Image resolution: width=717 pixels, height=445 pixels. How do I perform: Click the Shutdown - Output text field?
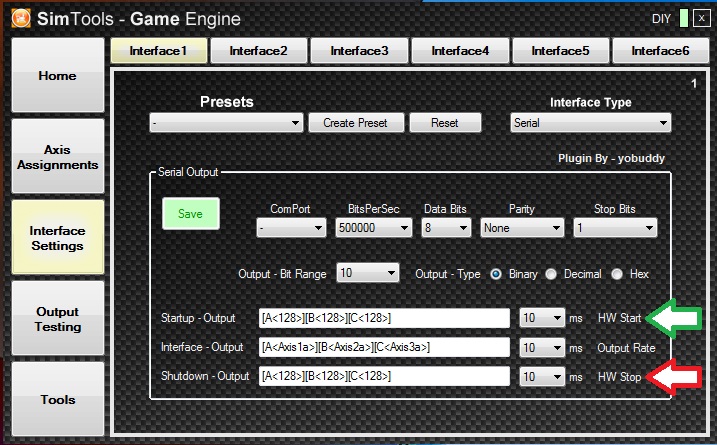click(x=384, y=376)
